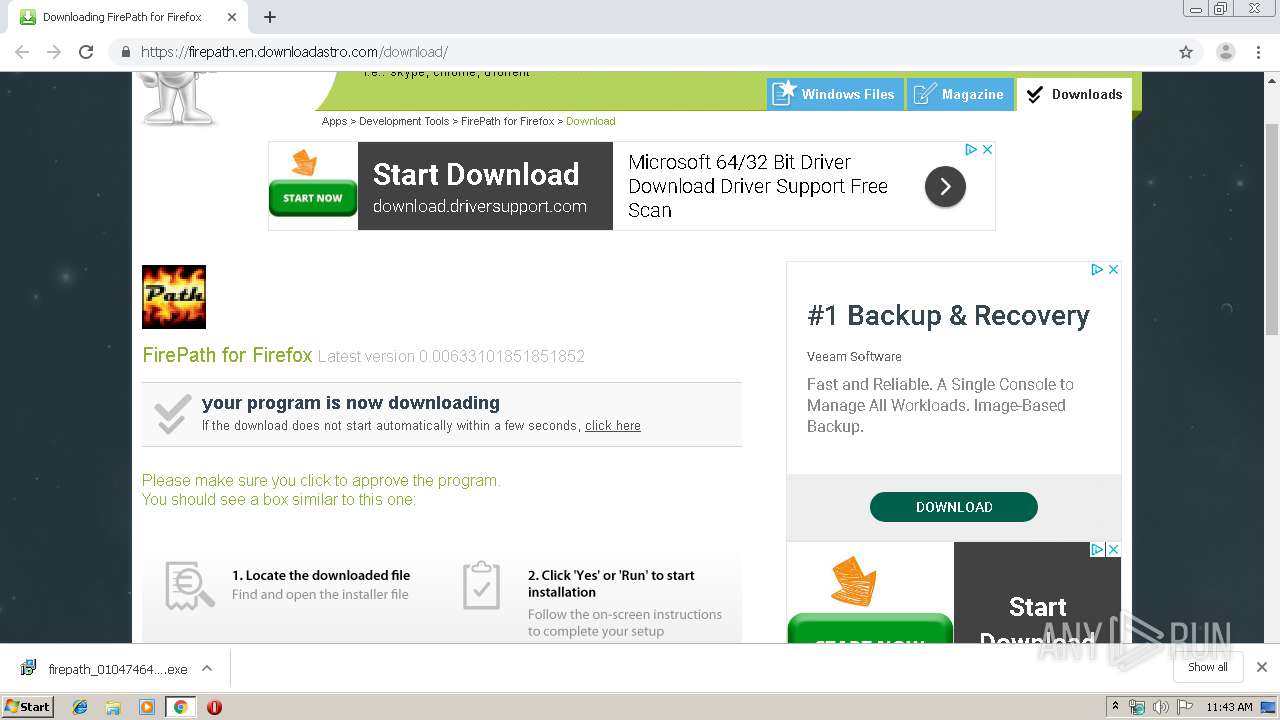
Task: Go forward to the next page
Action: click(x=54, y=52)
